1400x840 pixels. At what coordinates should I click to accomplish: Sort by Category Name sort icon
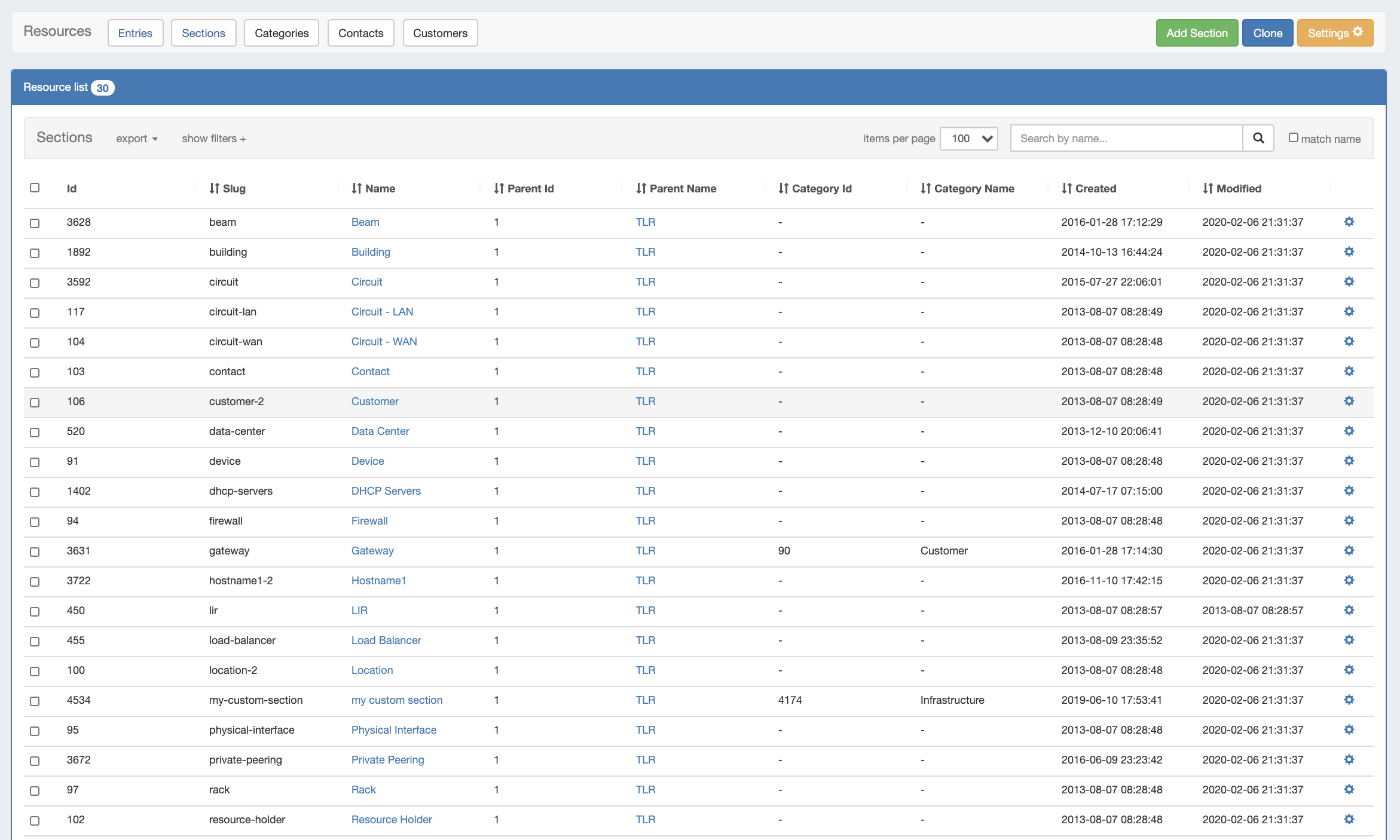(x=925, y=188)
